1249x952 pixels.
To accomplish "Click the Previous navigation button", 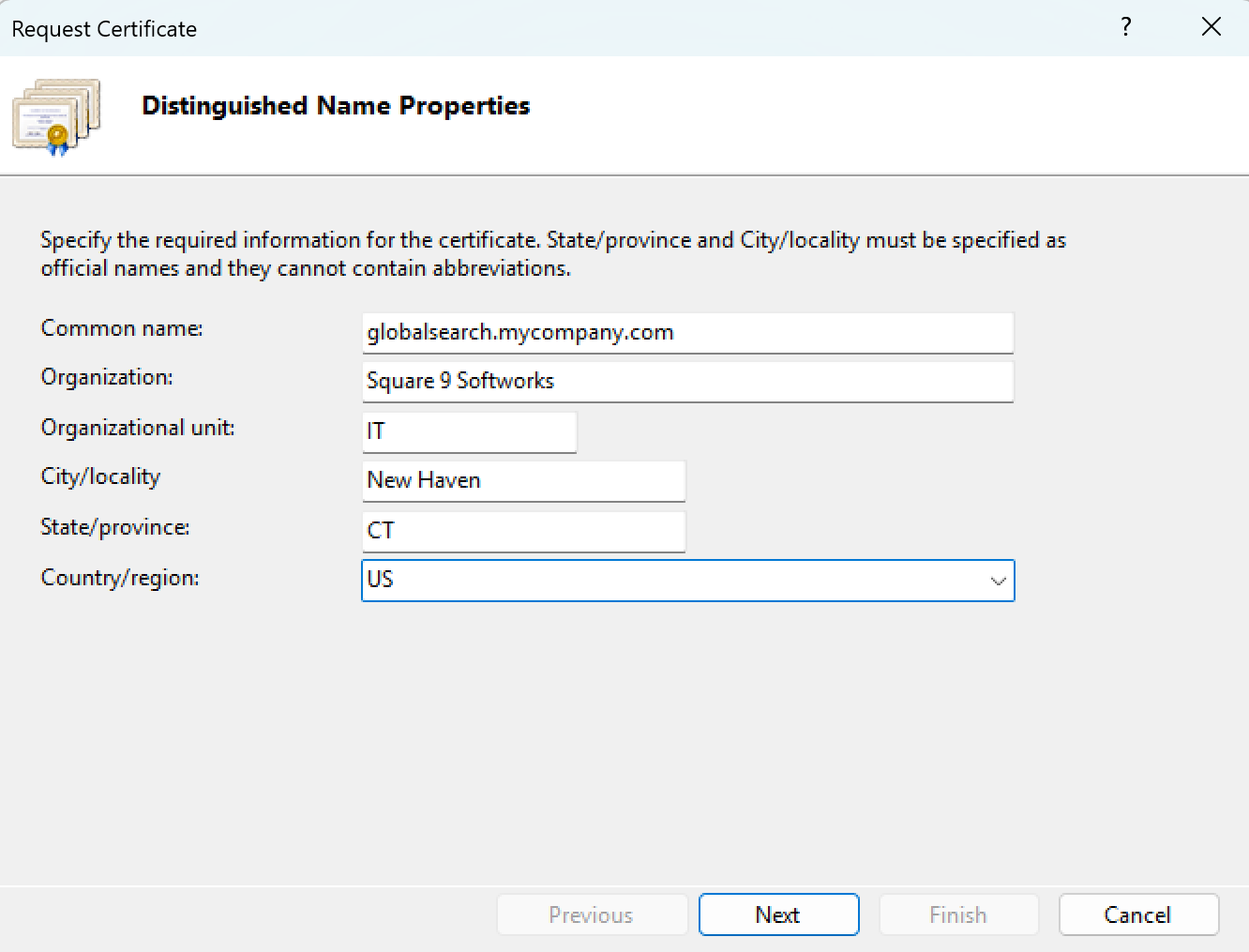I will 592,914.
